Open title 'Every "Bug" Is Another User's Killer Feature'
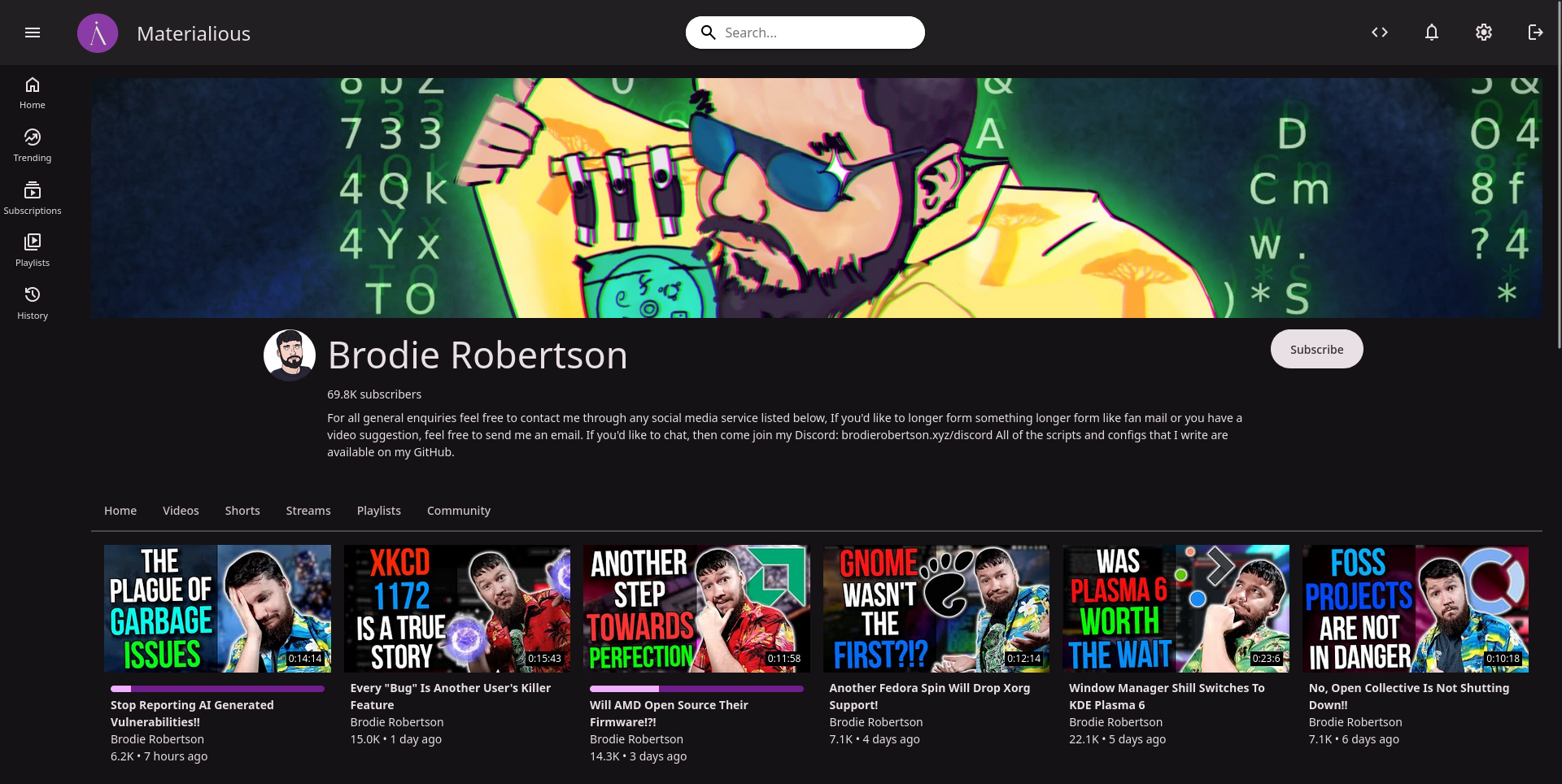This screenshot has width=1562, height=784. point(451,696)
